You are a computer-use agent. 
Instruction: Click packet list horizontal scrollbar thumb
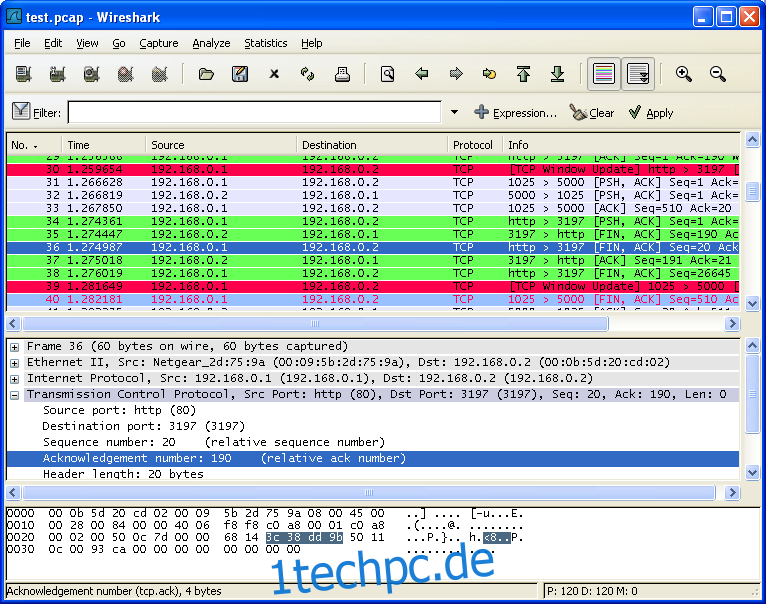pyautogui.click(x=315, y=324)
